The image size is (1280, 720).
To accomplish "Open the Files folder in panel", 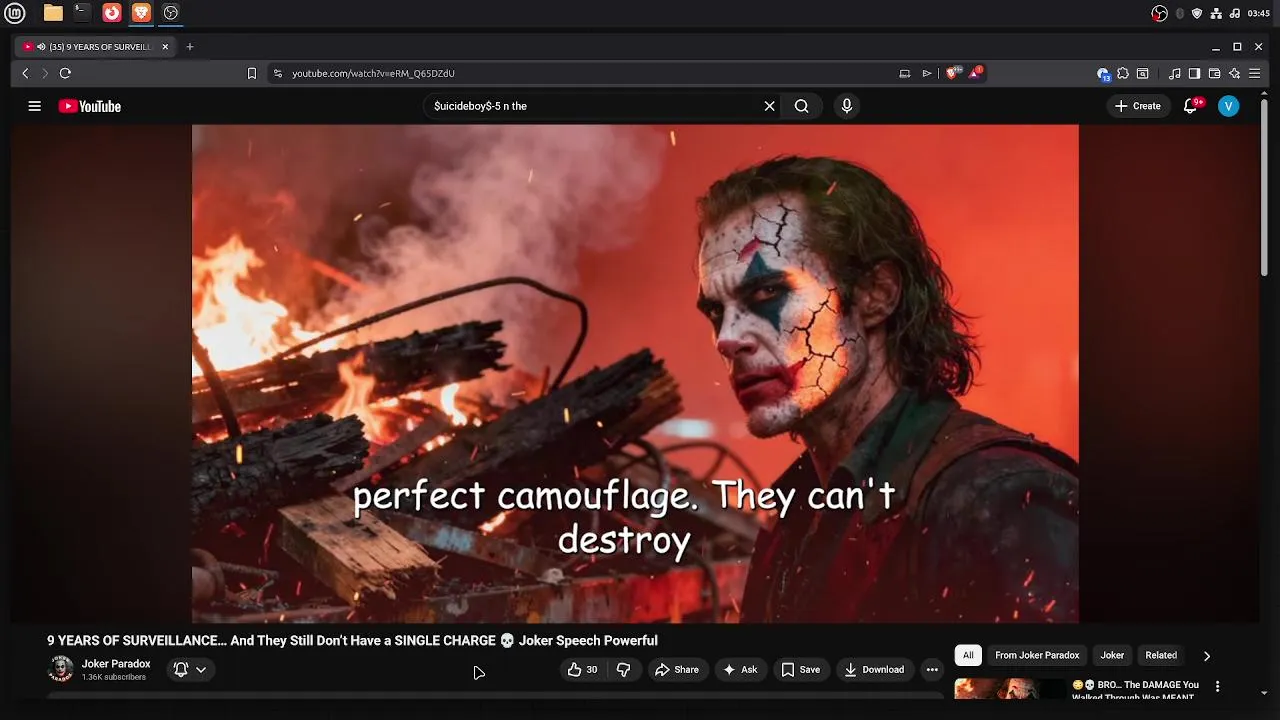I will pos(53,13).
